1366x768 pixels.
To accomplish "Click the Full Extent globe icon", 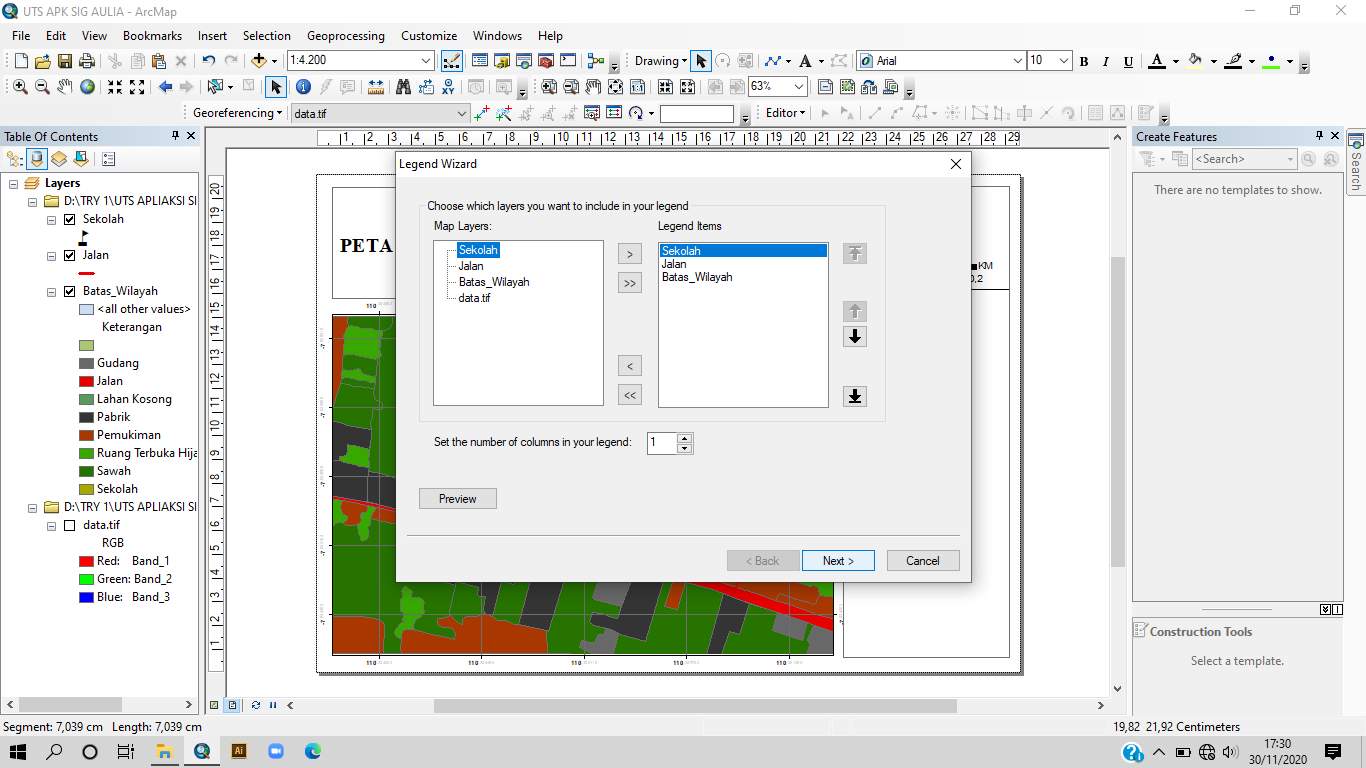I will (x=88, y=87).
